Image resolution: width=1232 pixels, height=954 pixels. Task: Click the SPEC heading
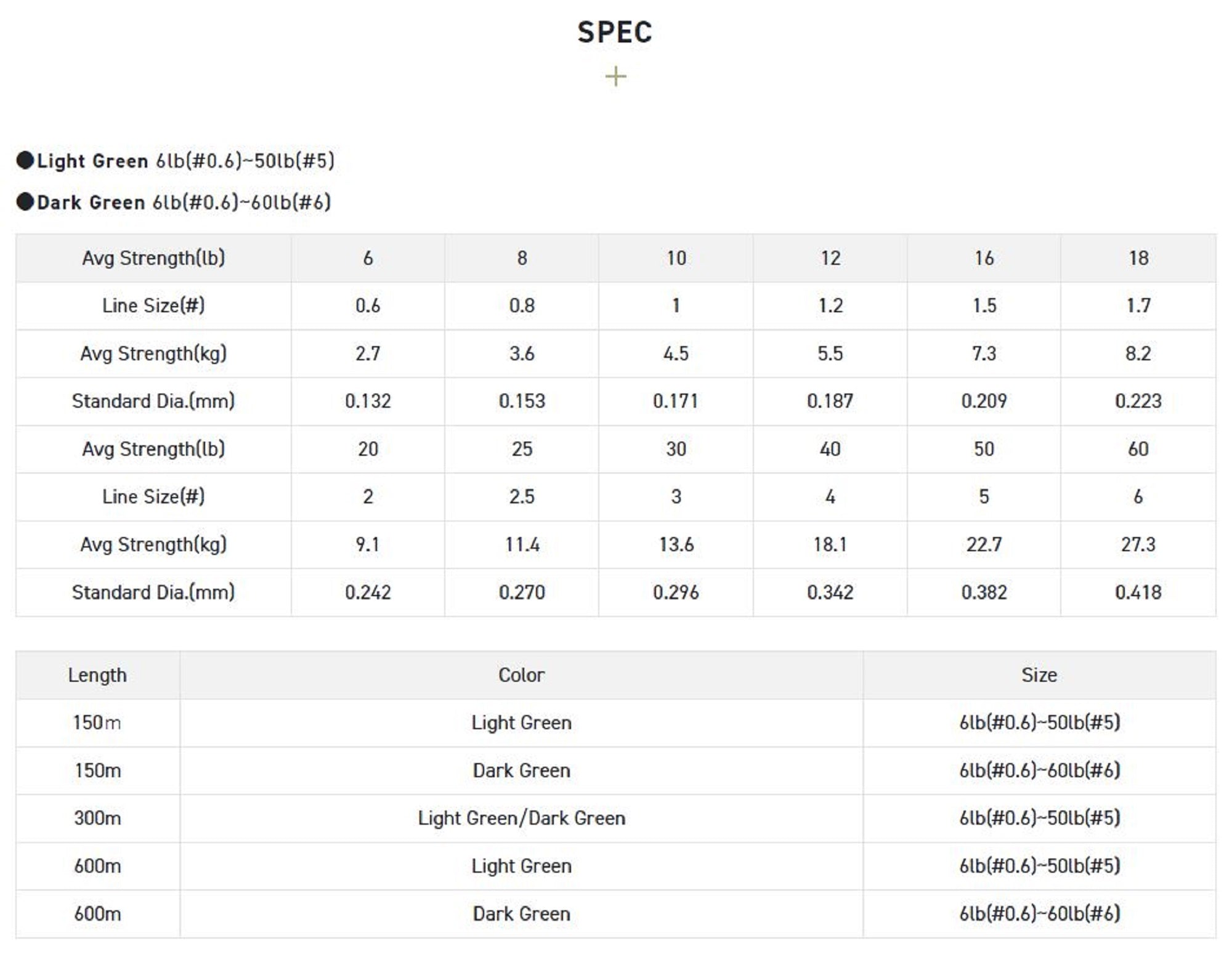click(615, 32)
